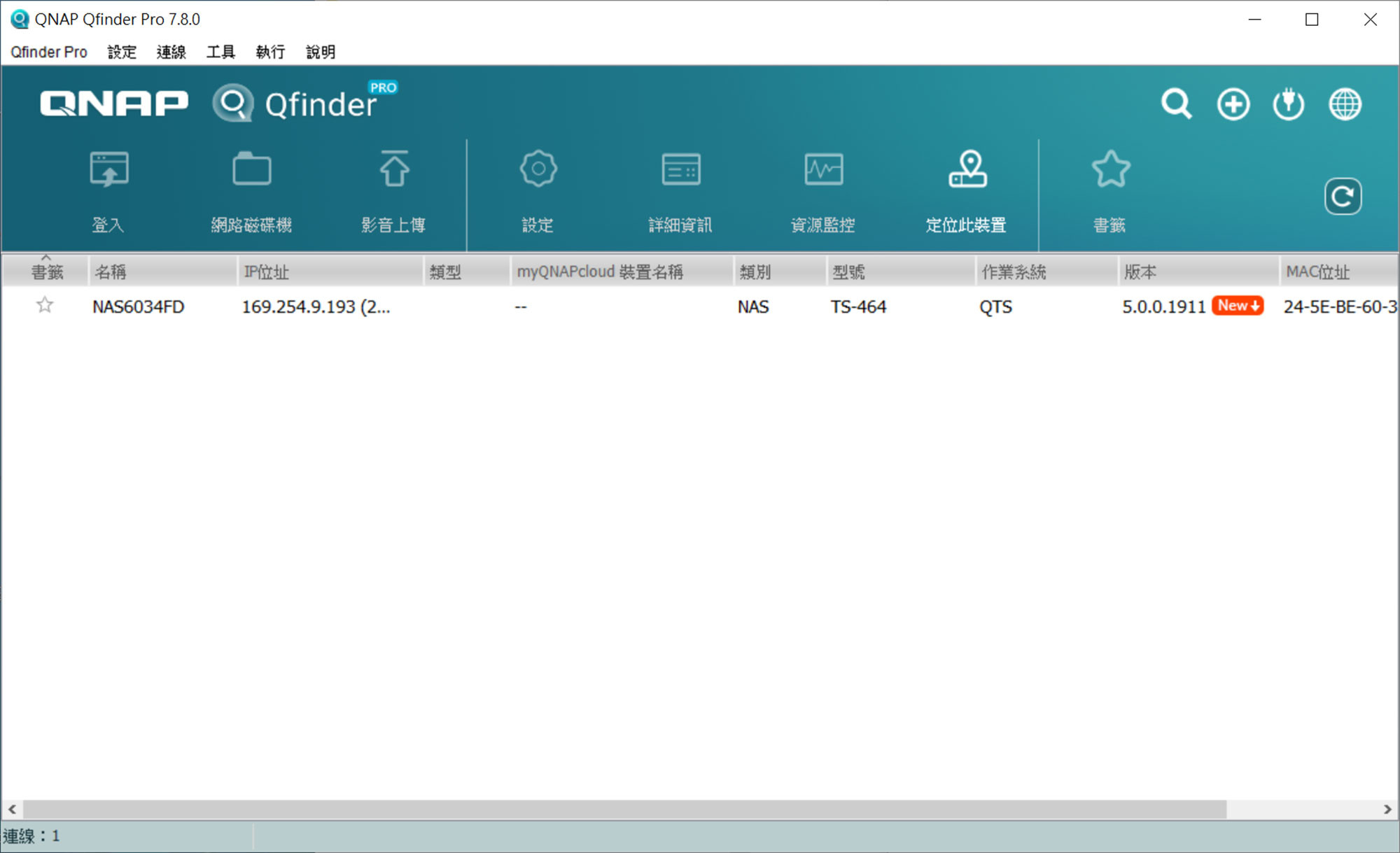
Task: Click the TS-464 model cell
Action: click(x=858, y=306)
